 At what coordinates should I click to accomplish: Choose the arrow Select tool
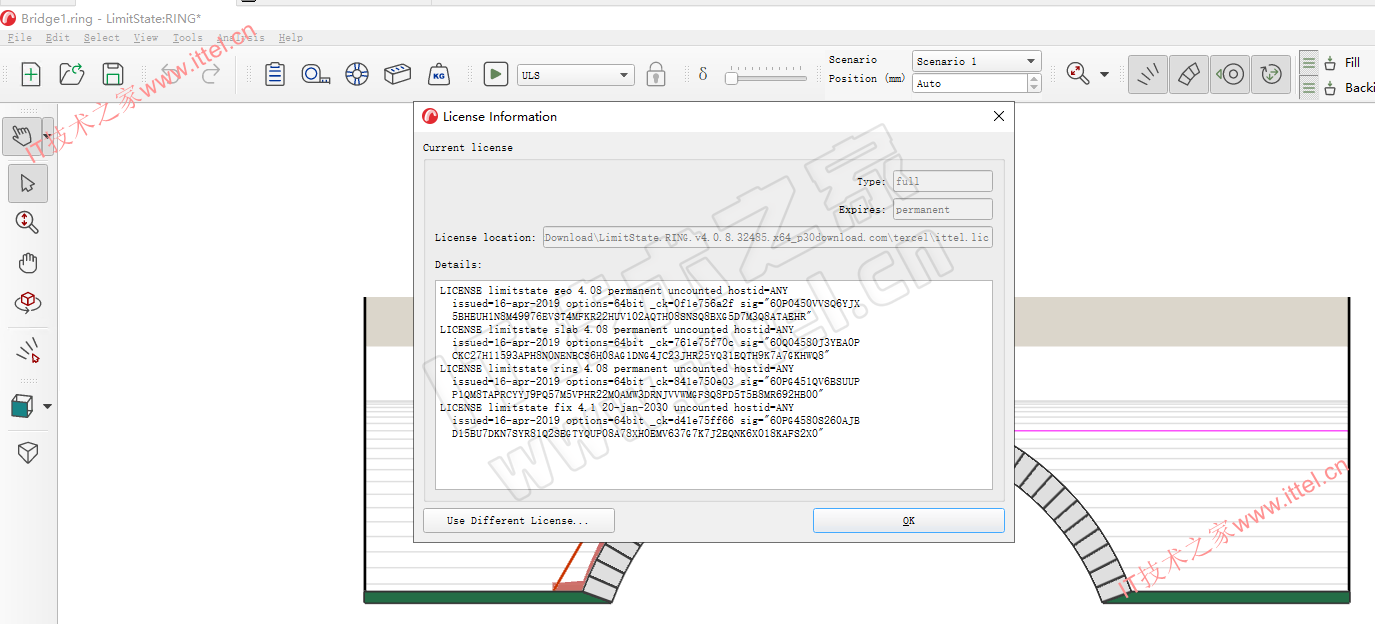(x=28, y=183)
